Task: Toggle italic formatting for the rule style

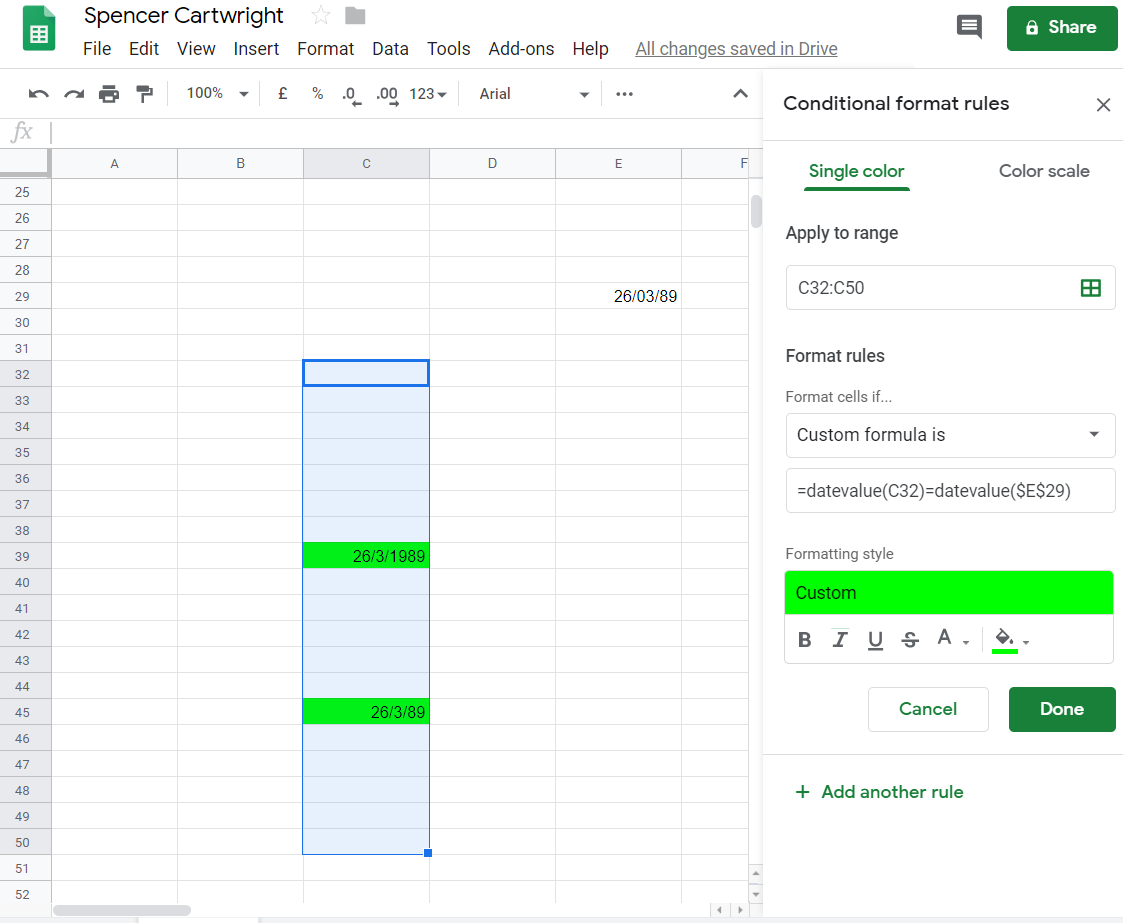Action: coord(840,639)
